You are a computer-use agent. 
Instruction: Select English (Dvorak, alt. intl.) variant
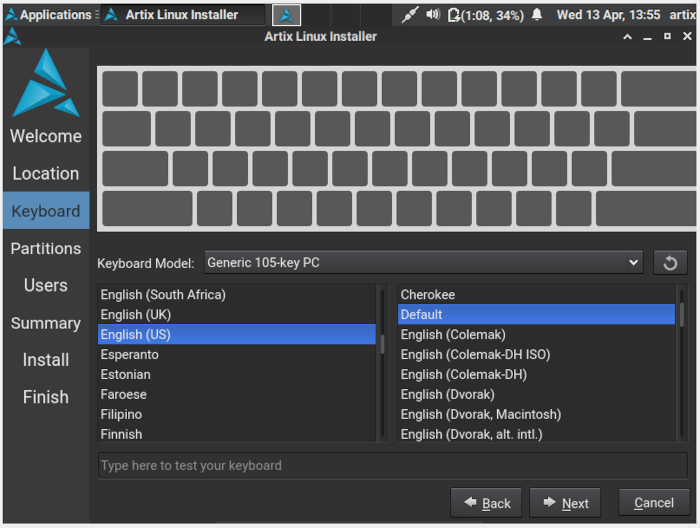pos(536,434)
